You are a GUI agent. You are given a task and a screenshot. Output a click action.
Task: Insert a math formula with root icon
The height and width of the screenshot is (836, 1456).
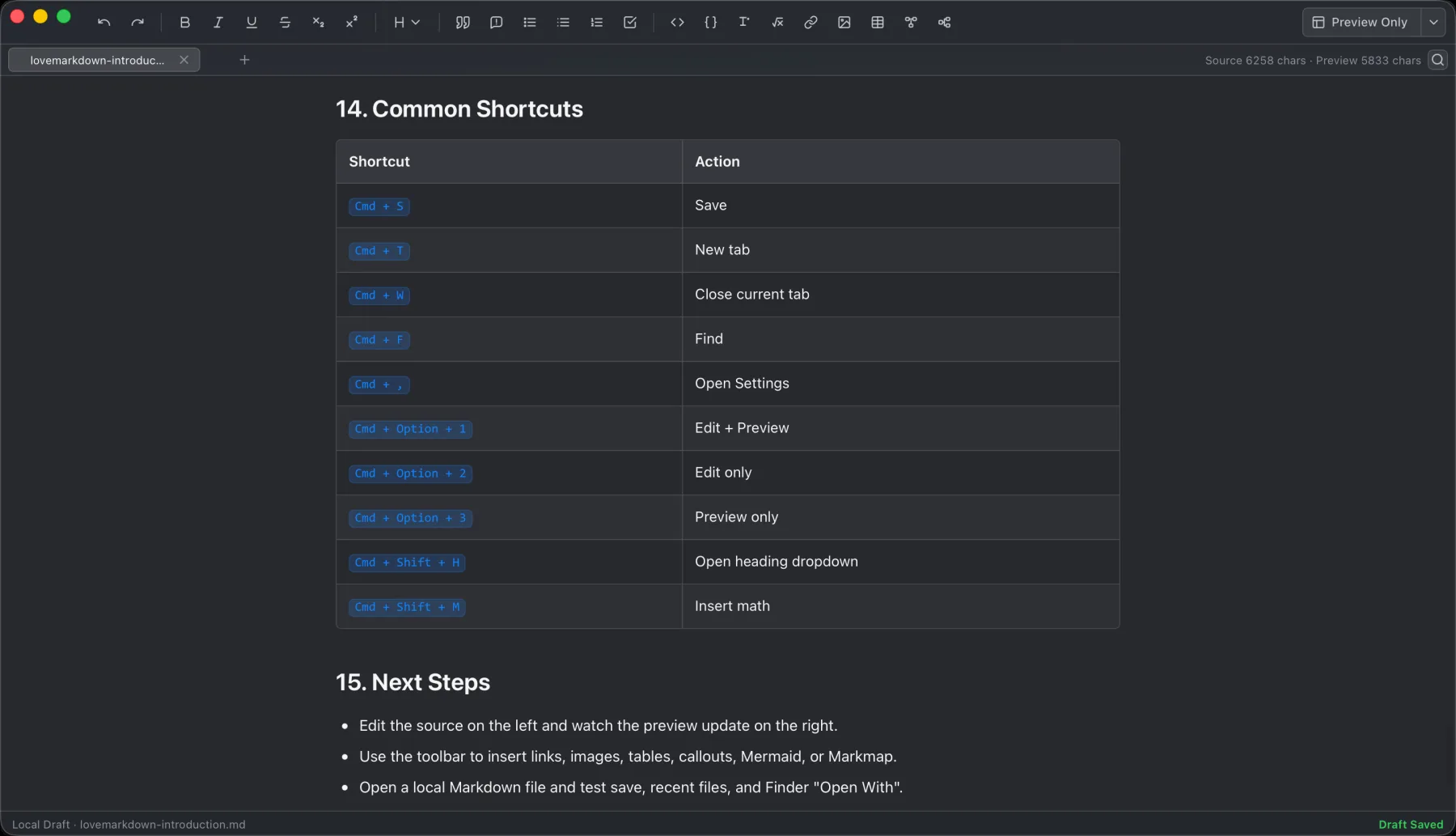(x=777, y=23)
